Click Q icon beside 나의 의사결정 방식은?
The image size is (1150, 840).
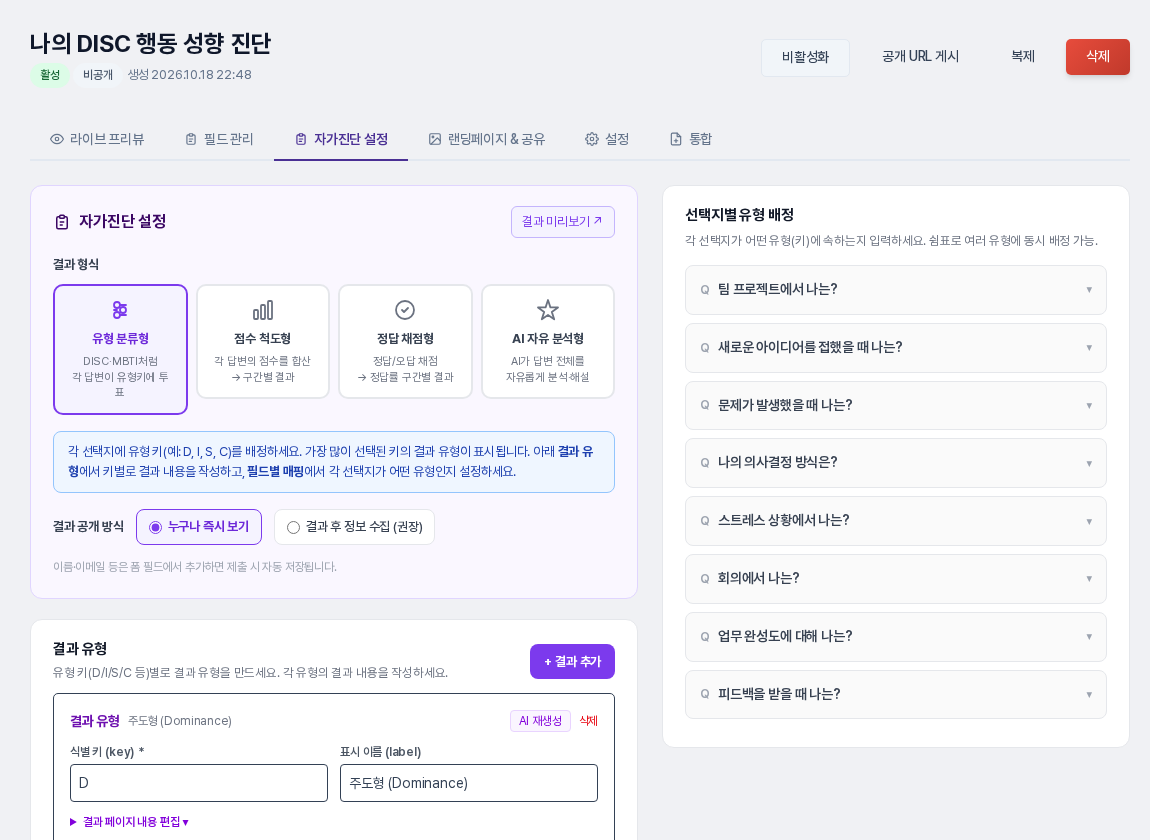[x=705, y=463]
